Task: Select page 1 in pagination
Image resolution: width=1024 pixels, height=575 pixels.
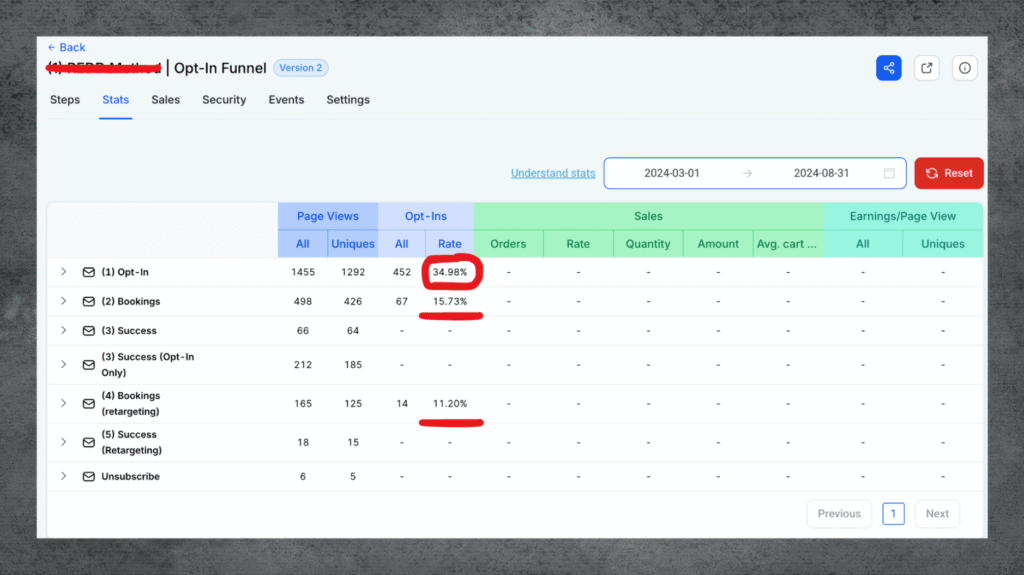Action: [x=893, y=514]
